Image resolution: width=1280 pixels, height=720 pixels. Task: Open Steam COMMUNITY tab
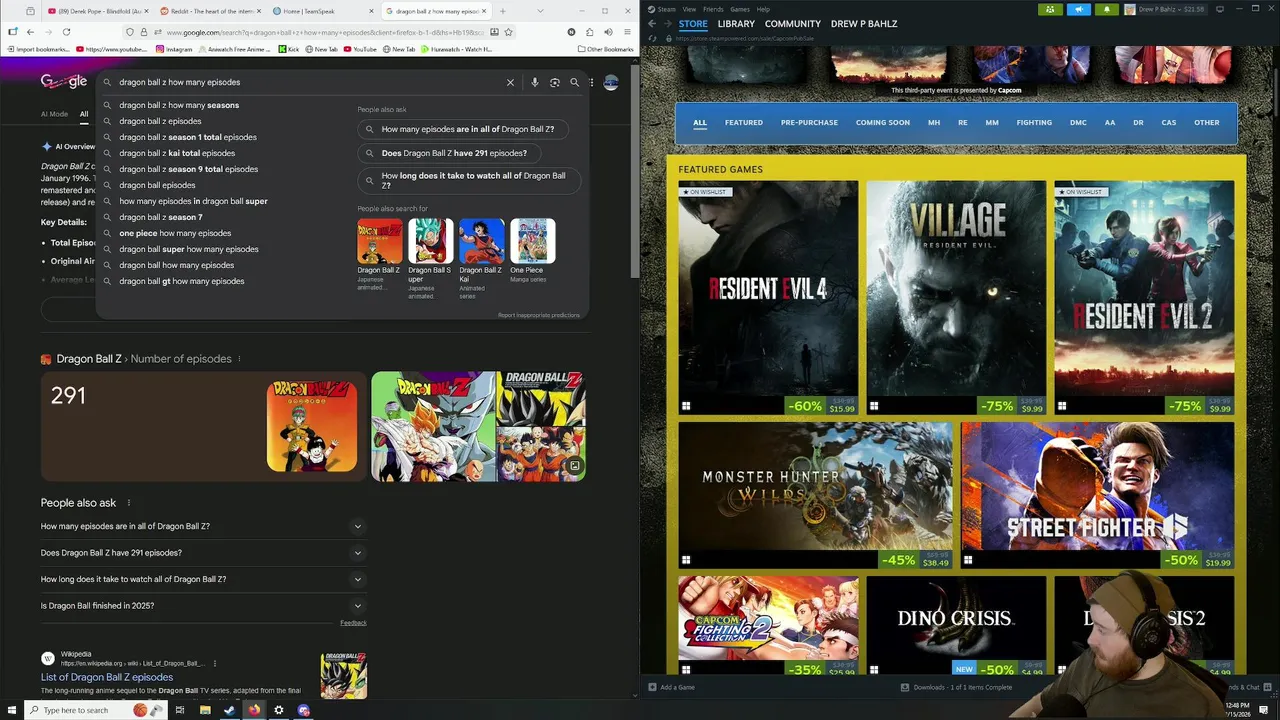pyautogui.click(x=793, y=24)
